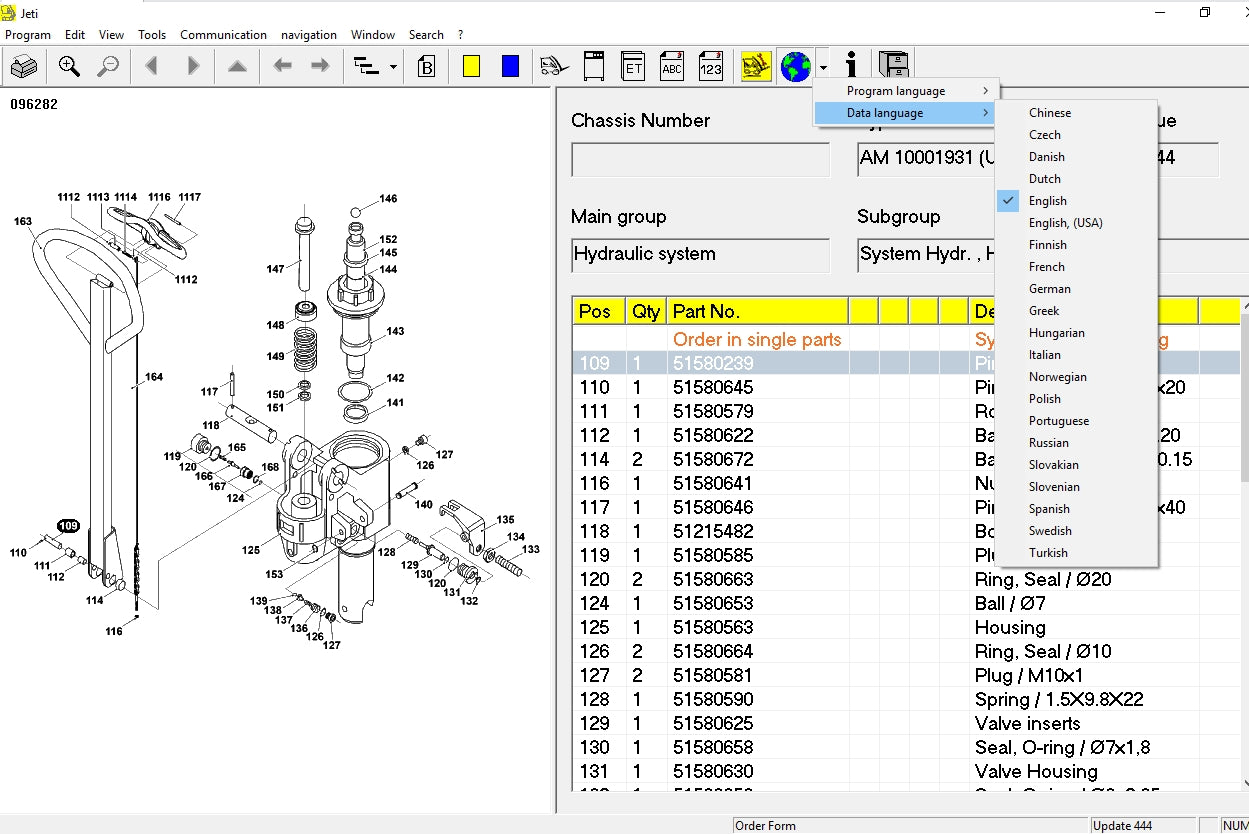Open the information 'i' icon
This screenshot has width=1249, height=834.
(x=851, y=67)
